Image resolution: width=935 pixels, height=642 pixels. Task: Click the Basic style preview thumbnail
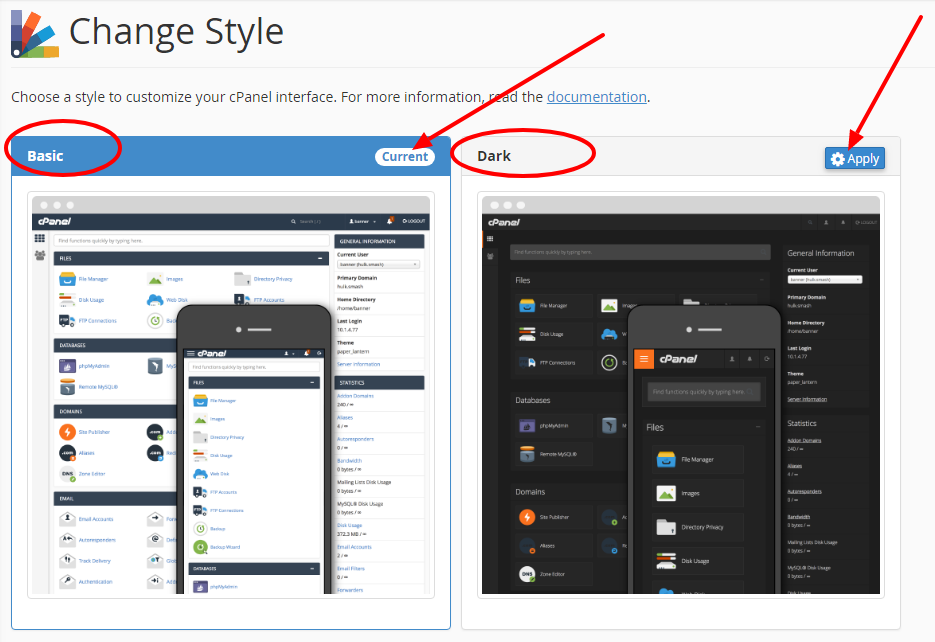(231, 395)
